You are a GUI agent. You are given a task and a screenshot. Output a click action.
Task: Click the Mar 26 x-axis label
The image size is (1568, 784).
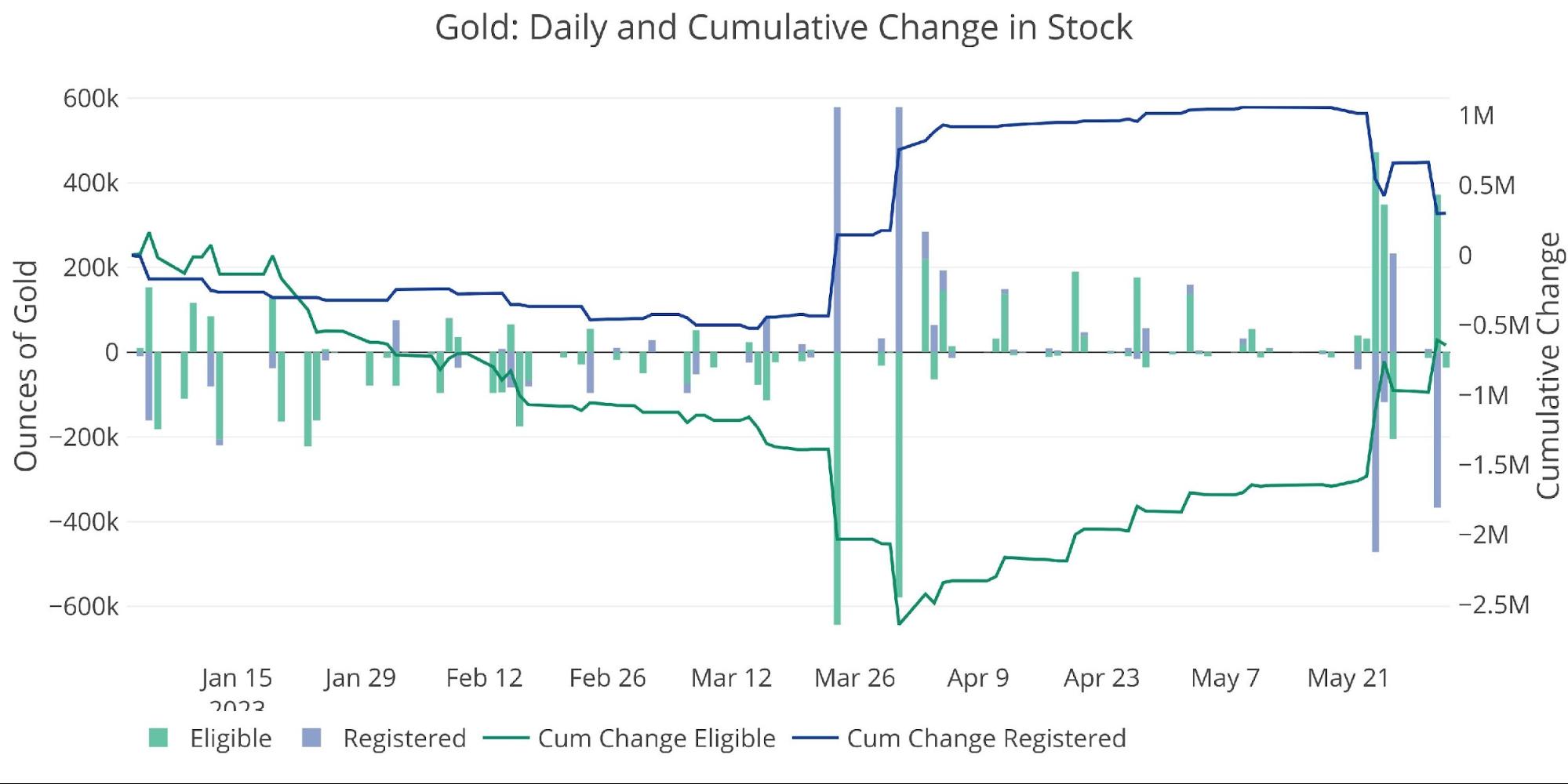point(854,678)
